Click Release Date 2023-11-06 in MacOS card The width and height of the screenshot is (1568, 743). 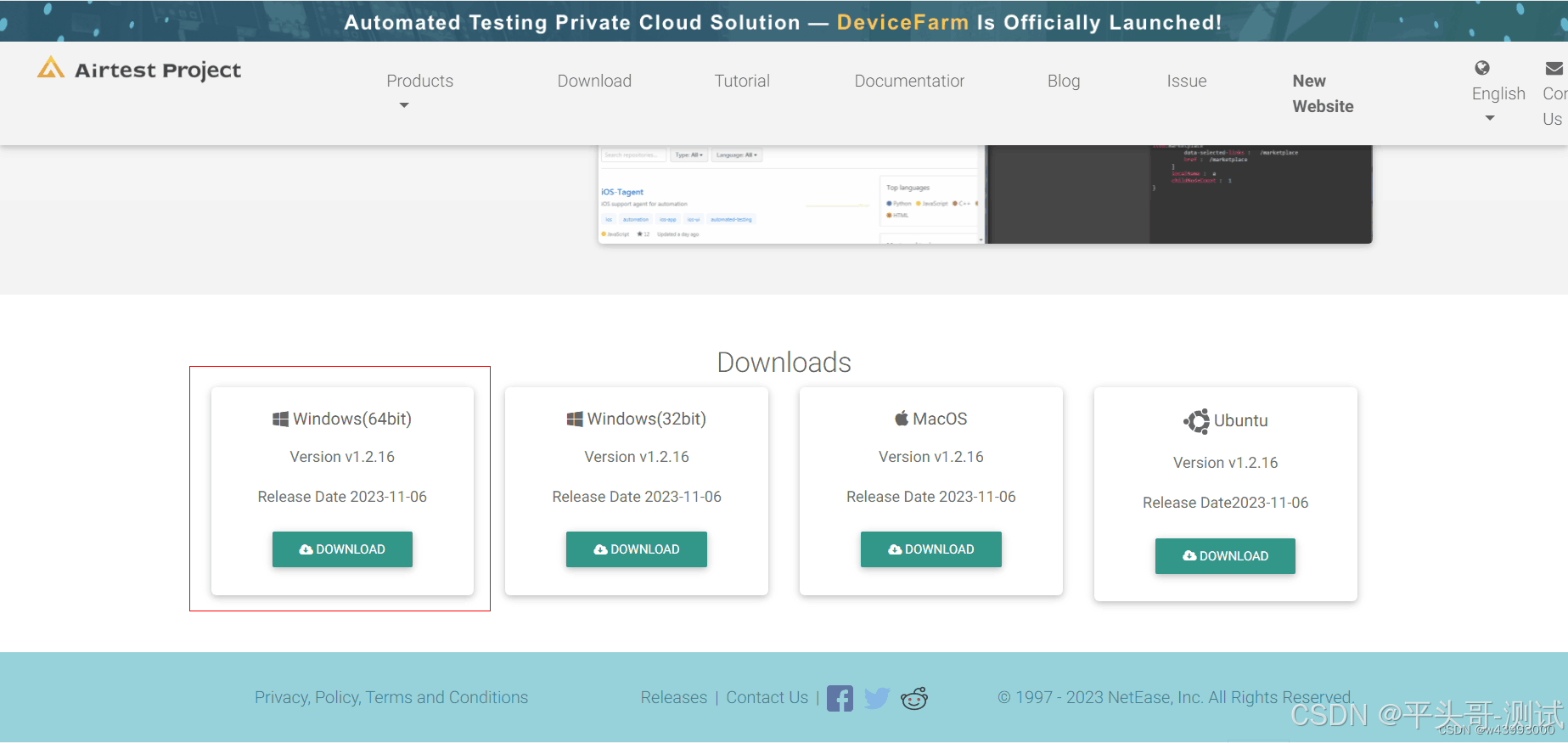pyautogui.click(x=931, y=497)
